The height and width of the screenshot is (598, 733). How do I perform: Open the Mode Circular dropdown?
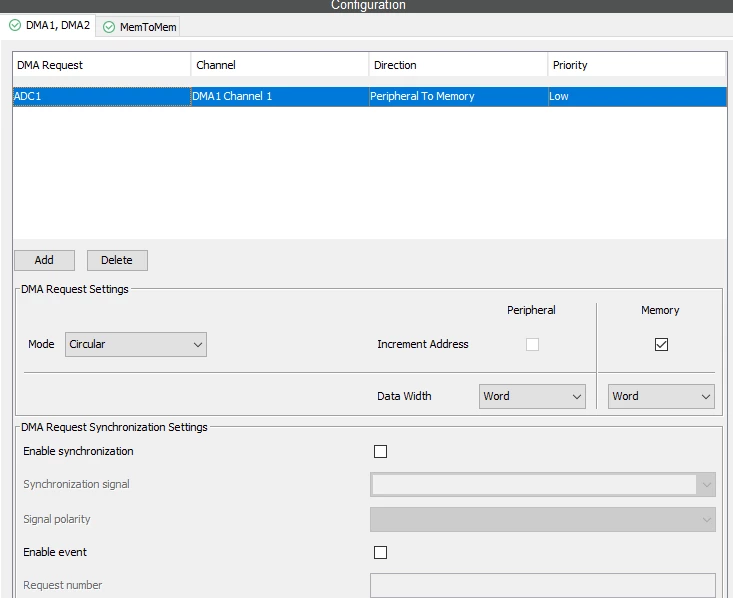tap(136, 345)
